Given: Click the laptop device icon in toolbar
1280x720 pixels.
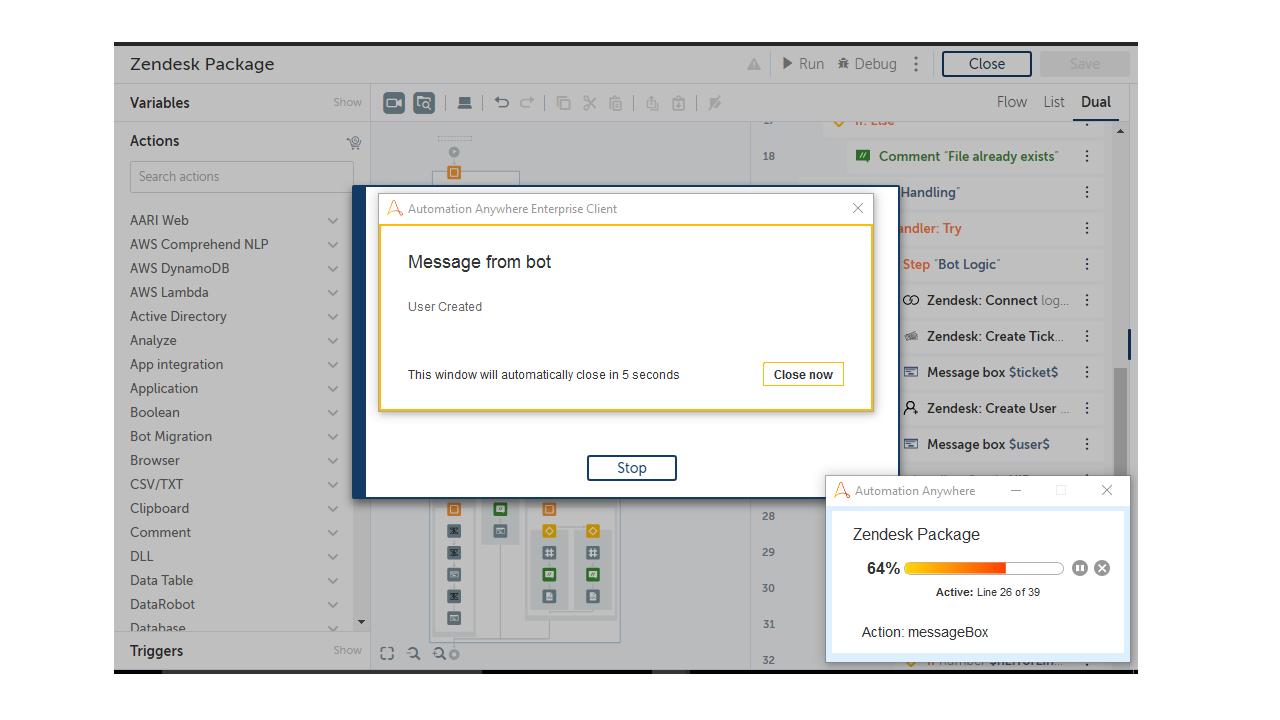Looking at the screenshot, I should pyautogui.click(x=464, y=102).
